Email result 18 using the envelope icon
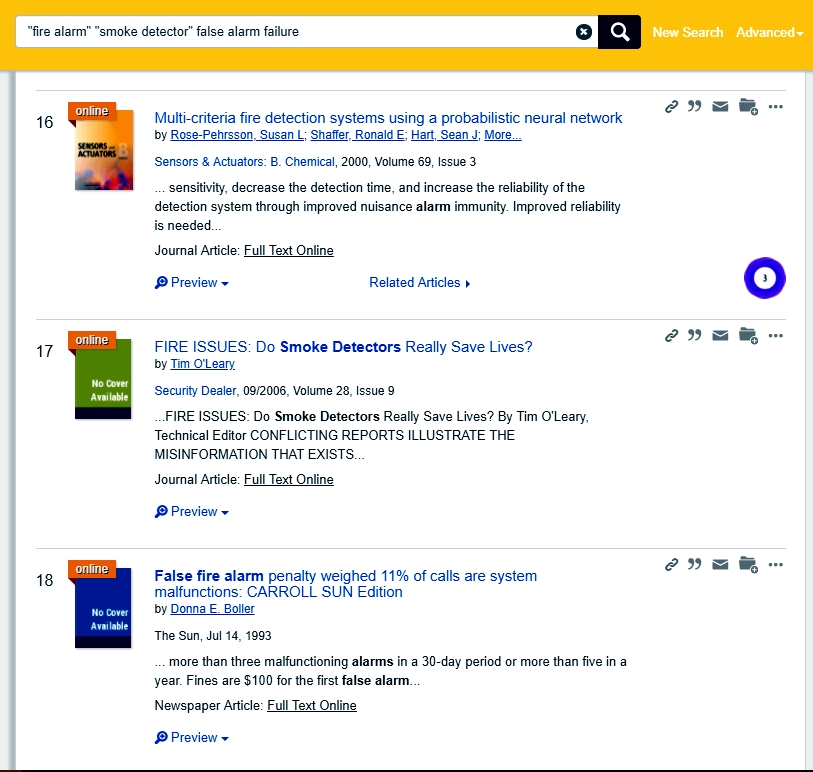 pos(720,565)
